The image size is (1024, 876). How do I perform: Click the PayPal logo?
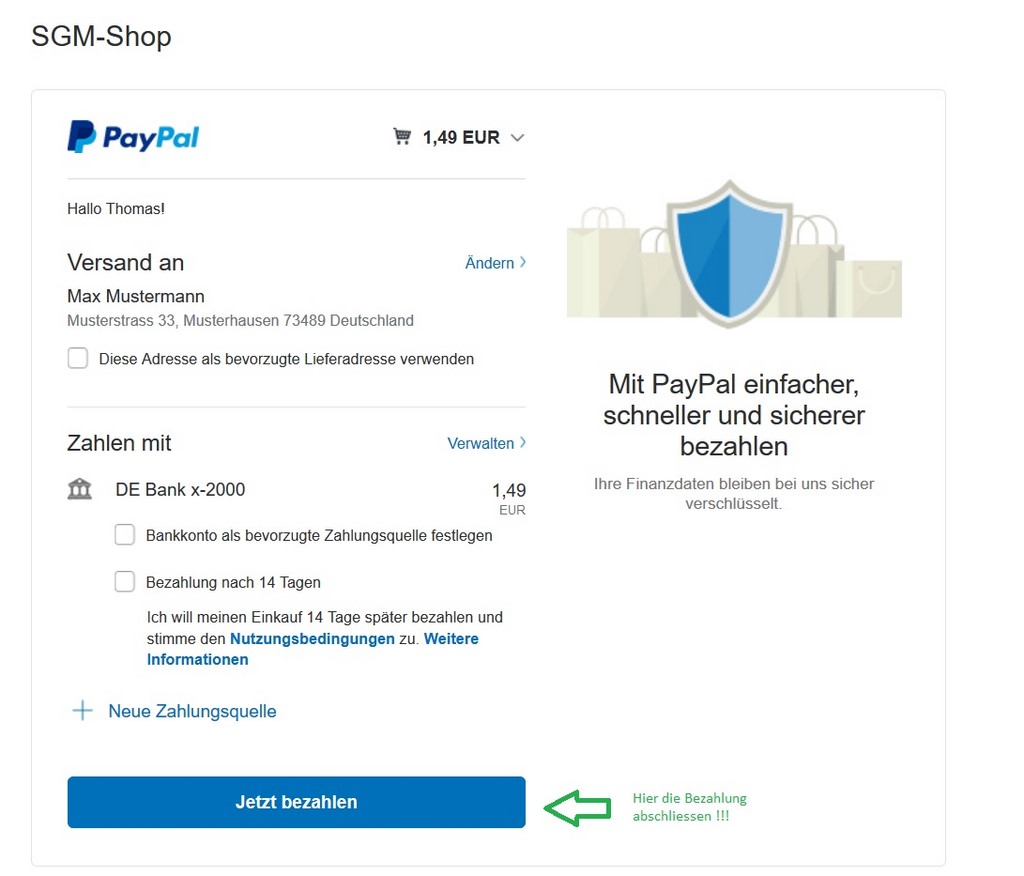133,137
